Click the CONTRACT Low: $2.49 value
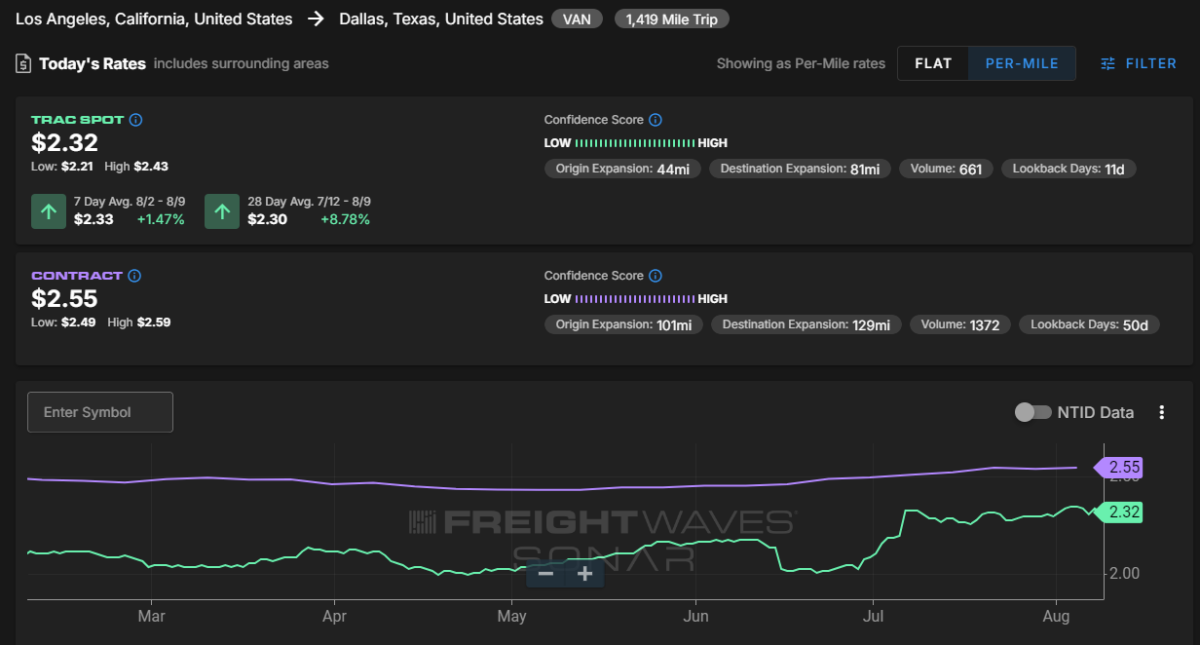Image resolution: width=1200 pixels, height=645 pixels. pyautogui.click(x=63, y=322)
